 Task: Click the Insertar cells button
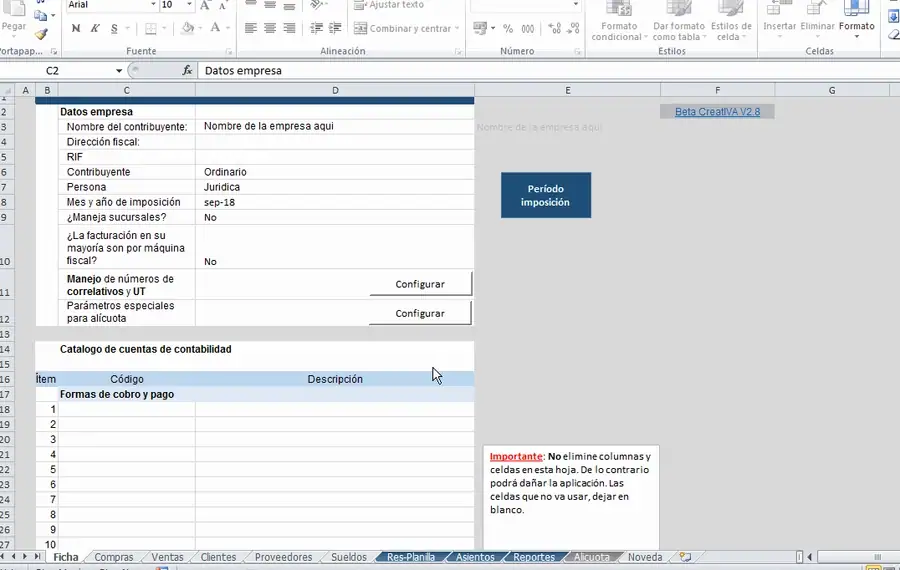tap(779, 19)
